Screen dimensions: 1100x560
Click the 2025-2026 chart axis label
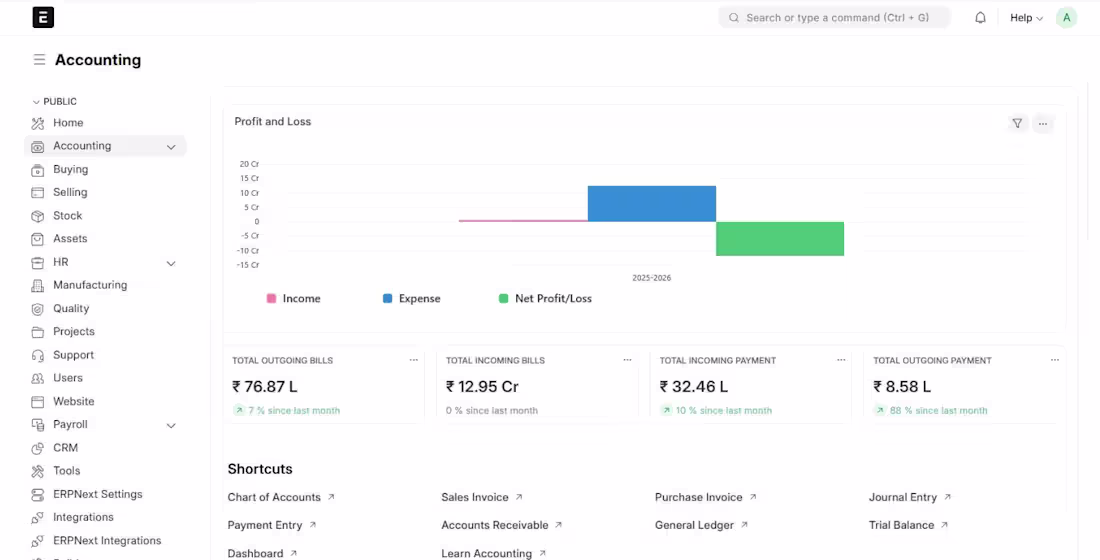tap(652, 278)
